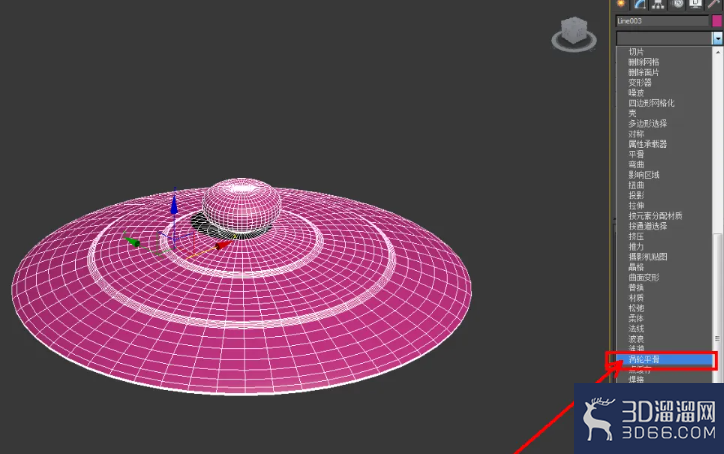The width and height of the screenshot is (724, 454).
Task: Select the 晶格 modifier
Action: point(636,267)
